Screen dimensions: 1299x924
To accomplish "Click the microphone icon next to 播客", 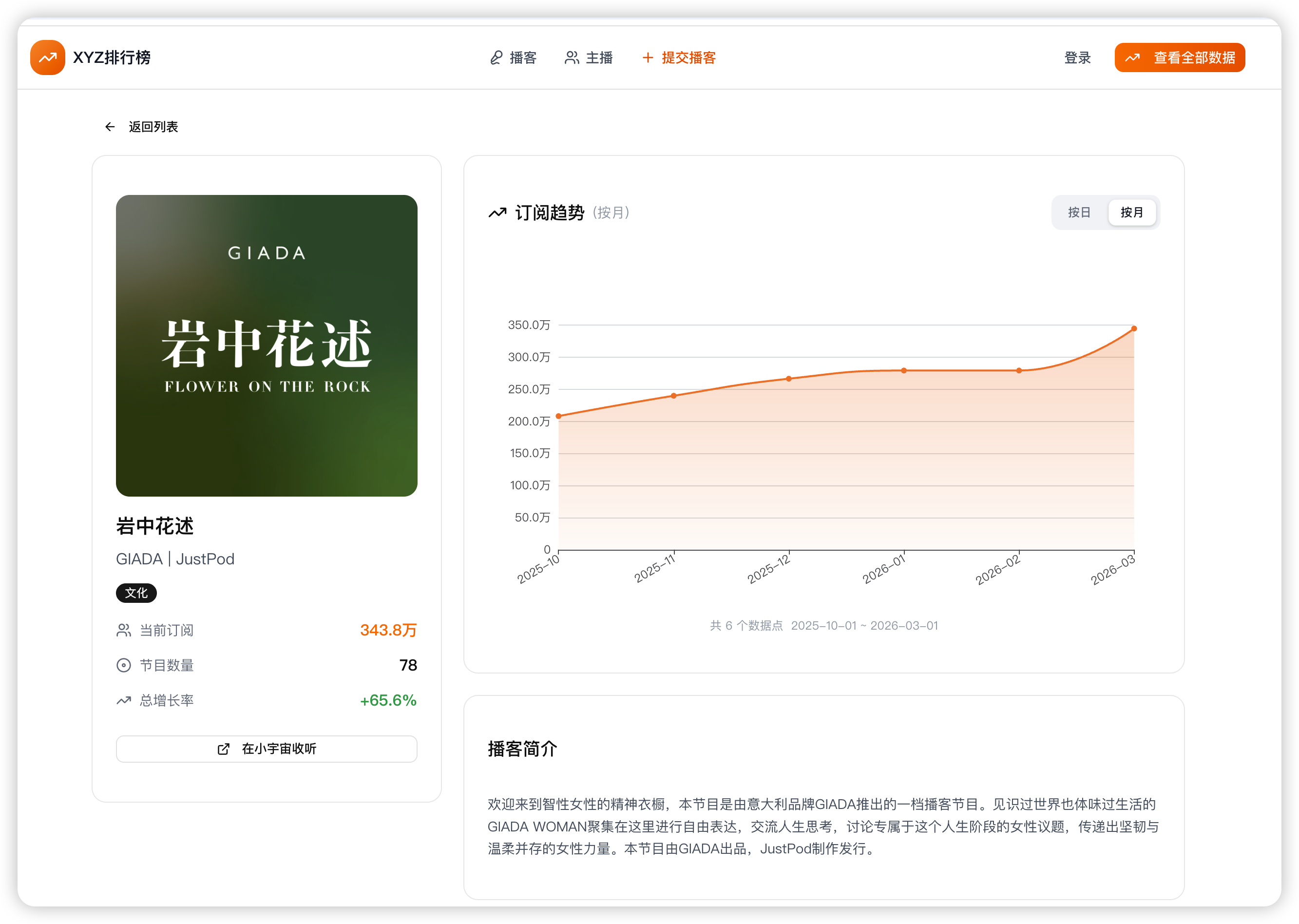I will 496,58.
